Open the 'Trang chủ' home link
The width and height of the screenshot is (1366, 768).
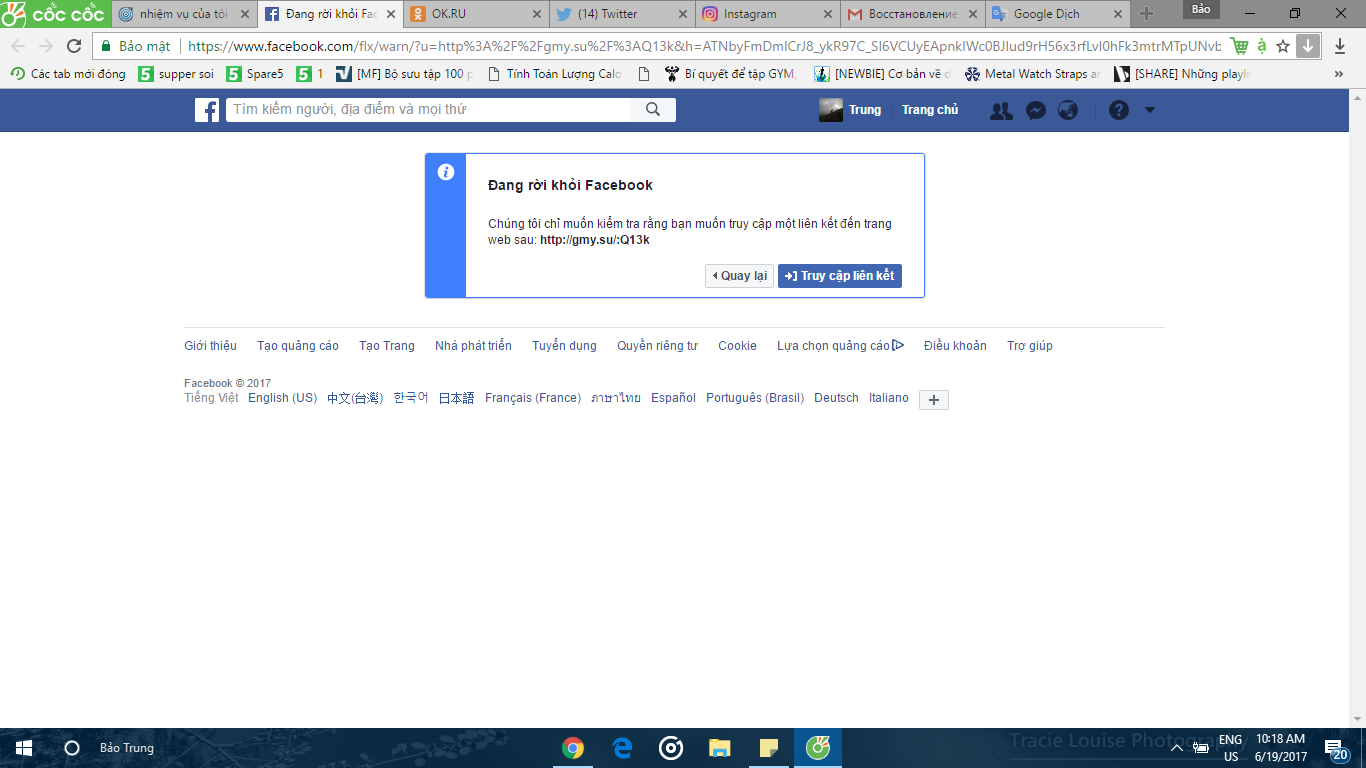pos(930,110)
